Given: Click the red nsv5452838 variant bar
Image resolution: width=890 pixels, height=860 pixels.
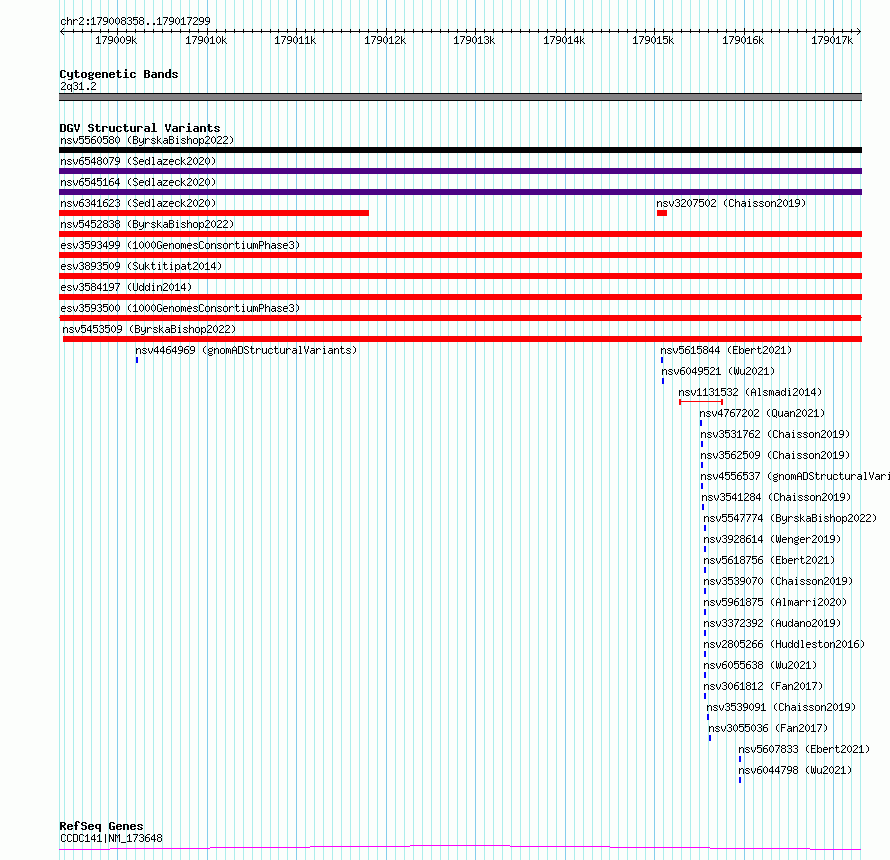Looking at the screenshot, I should click(460, 234).
